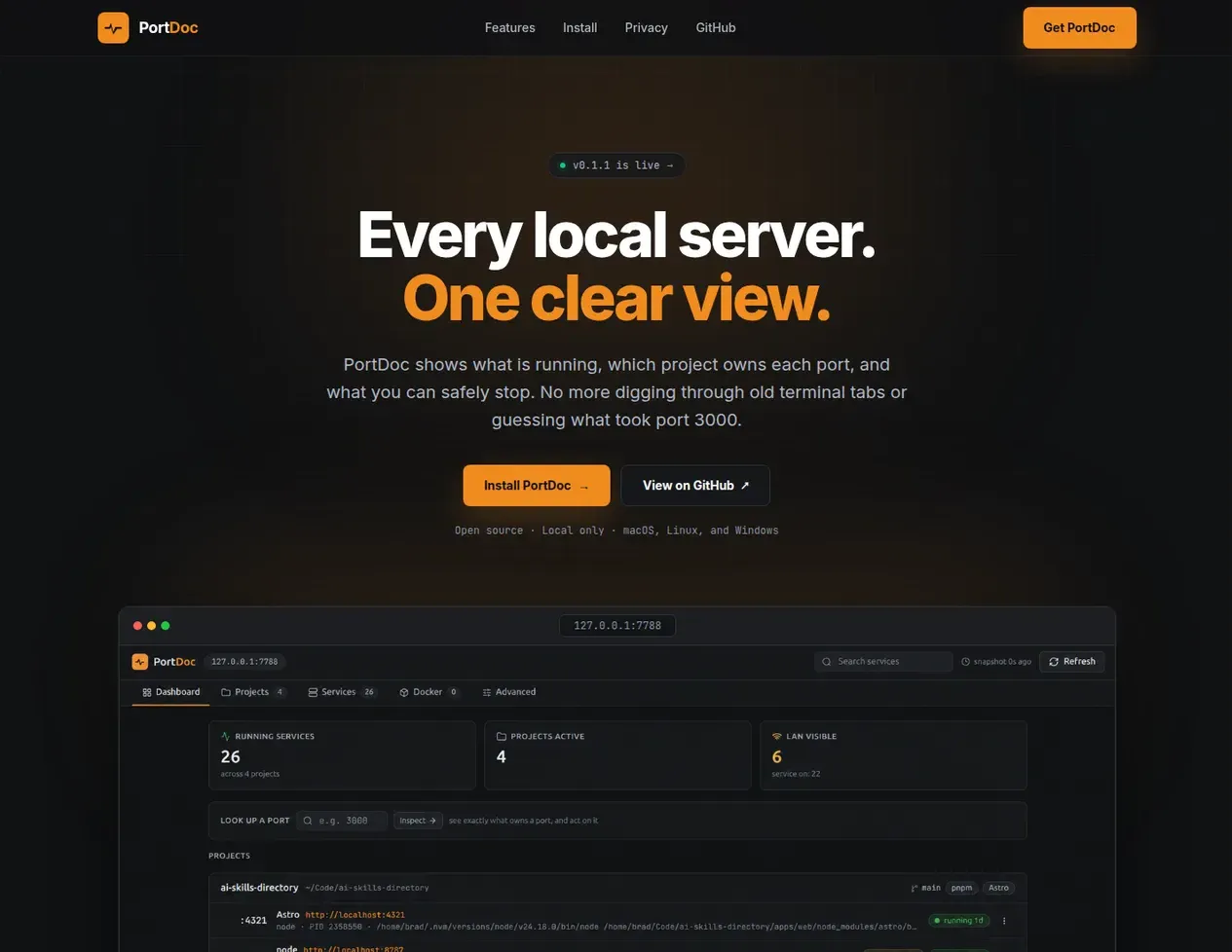The image size is (1232, 952).
Task: Click the git branch icon beside 'main'
Action: (x=915, y=888)
